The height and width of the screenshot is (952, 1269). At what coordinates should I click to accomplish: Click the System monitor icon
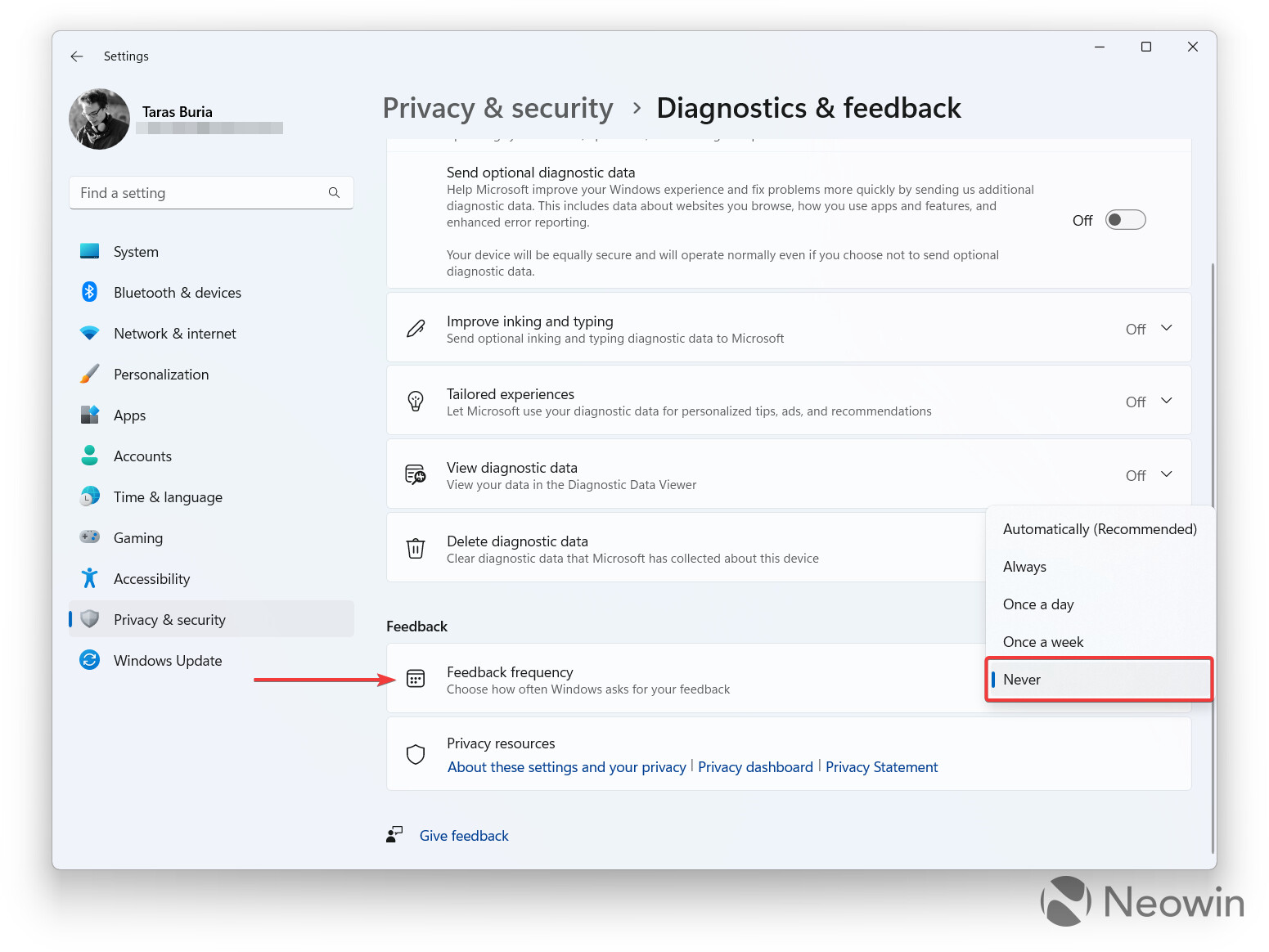[x=90, y=251]
